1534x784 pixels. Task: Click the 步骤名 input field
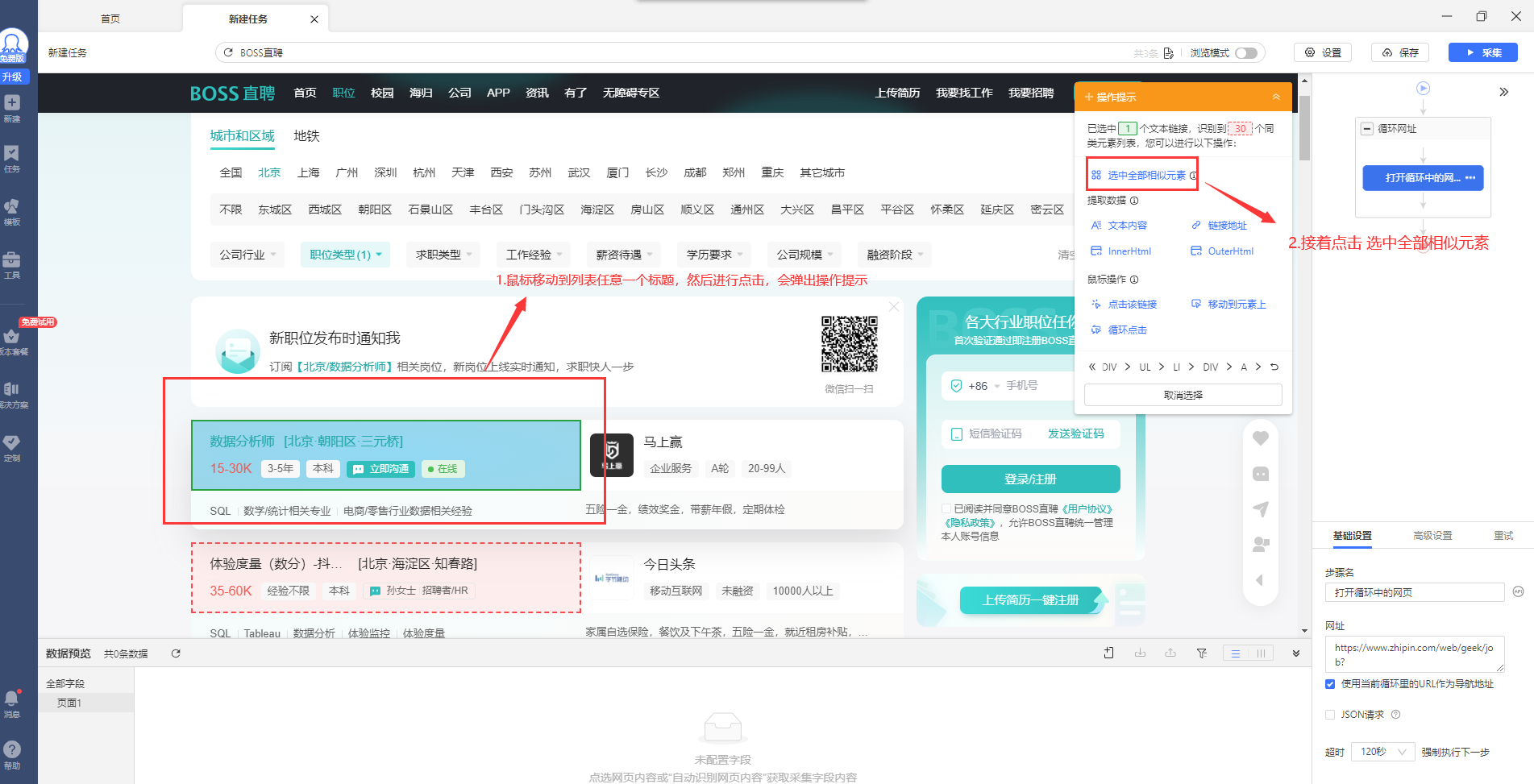click(1415, 593)
